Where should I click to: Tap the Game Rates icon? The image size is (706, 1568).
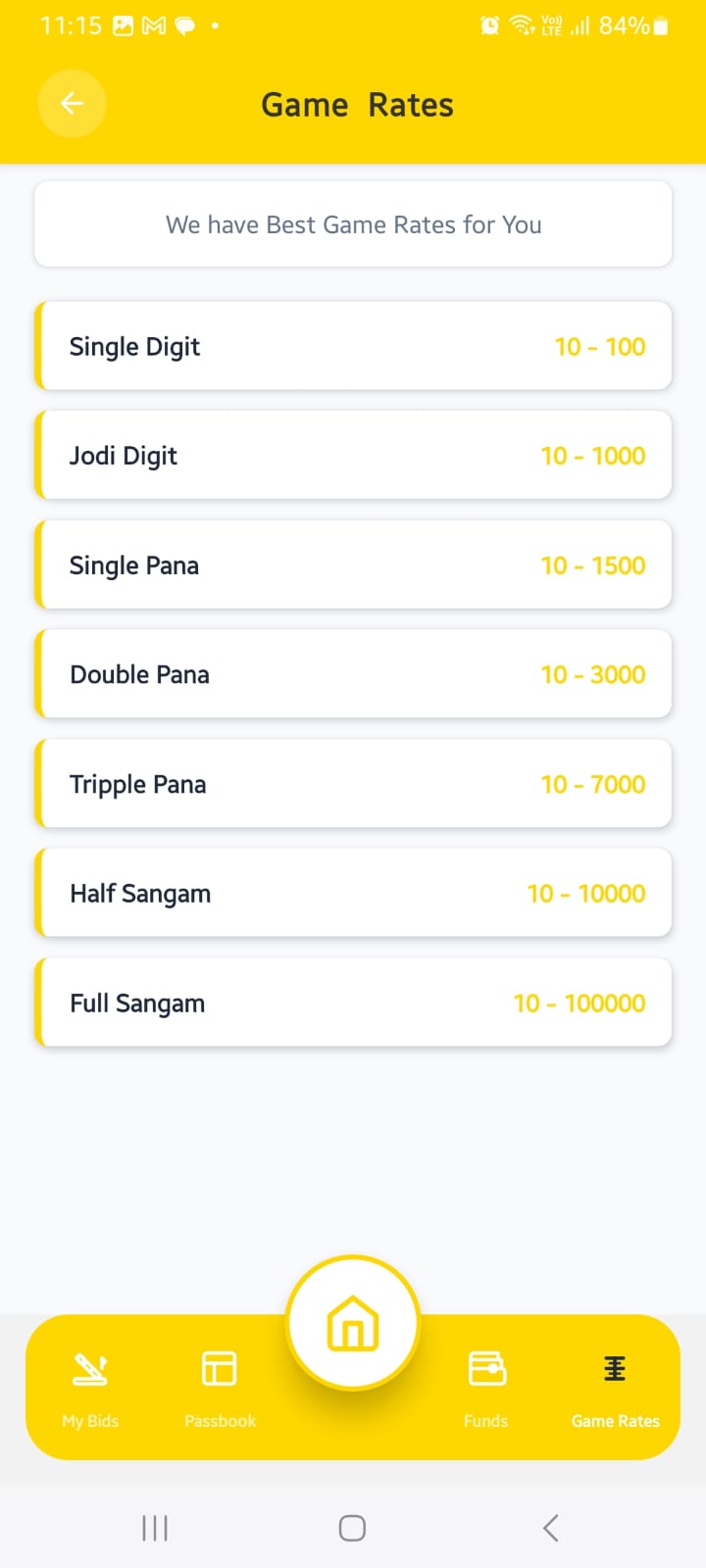615,1368
